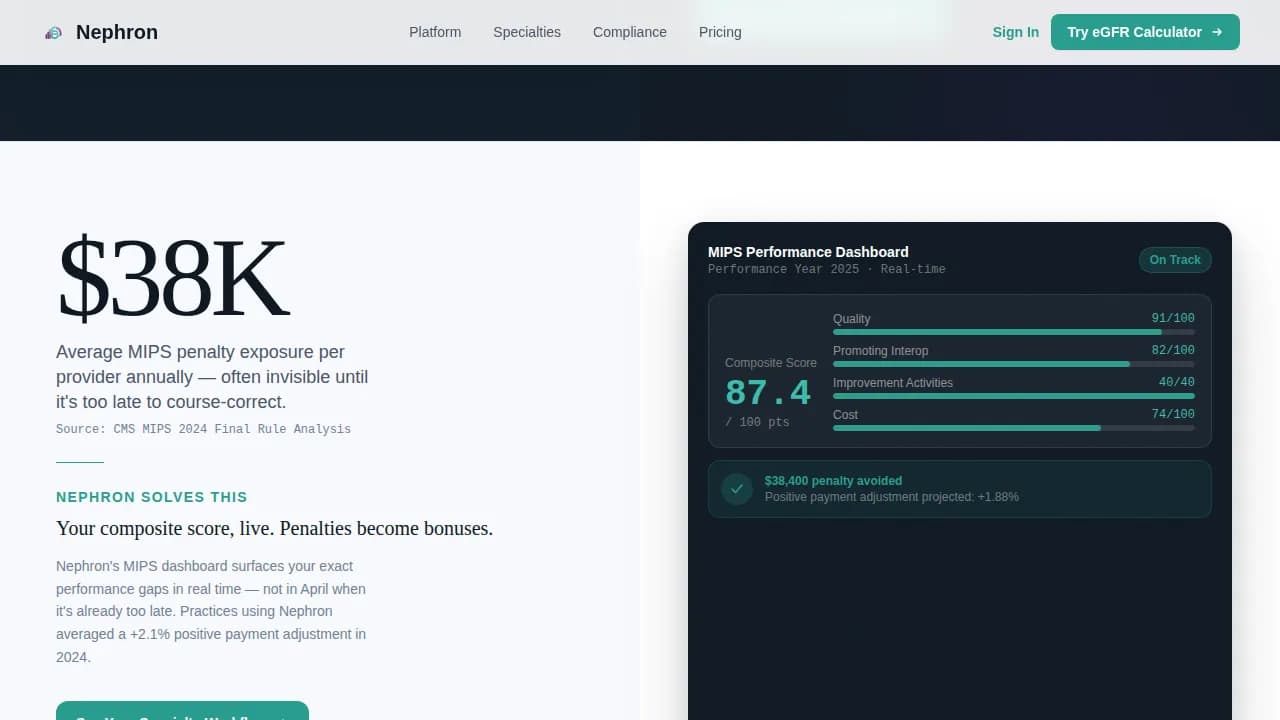Click the $38K headline figure
1280x720 pixels.
click(x=173, y=279)
